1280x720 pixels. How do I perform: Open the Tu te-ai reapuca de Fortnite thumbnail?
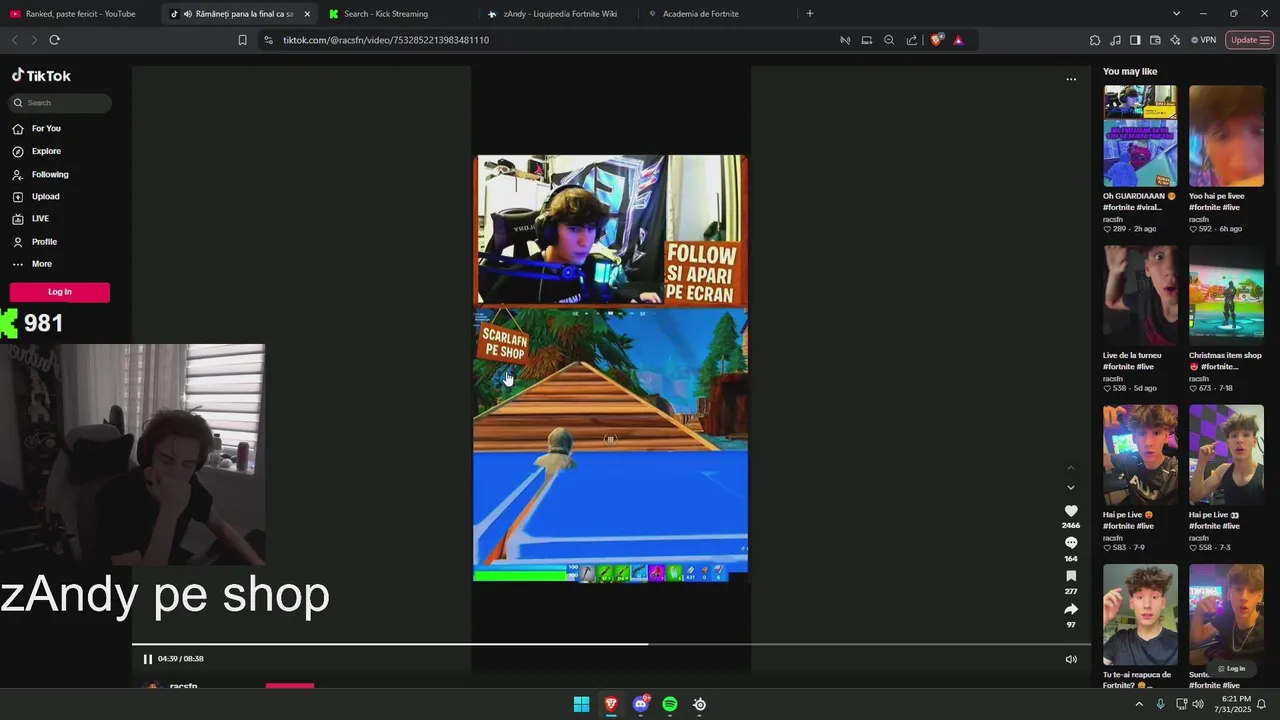pyautogui.click(x=1140, y=615)
